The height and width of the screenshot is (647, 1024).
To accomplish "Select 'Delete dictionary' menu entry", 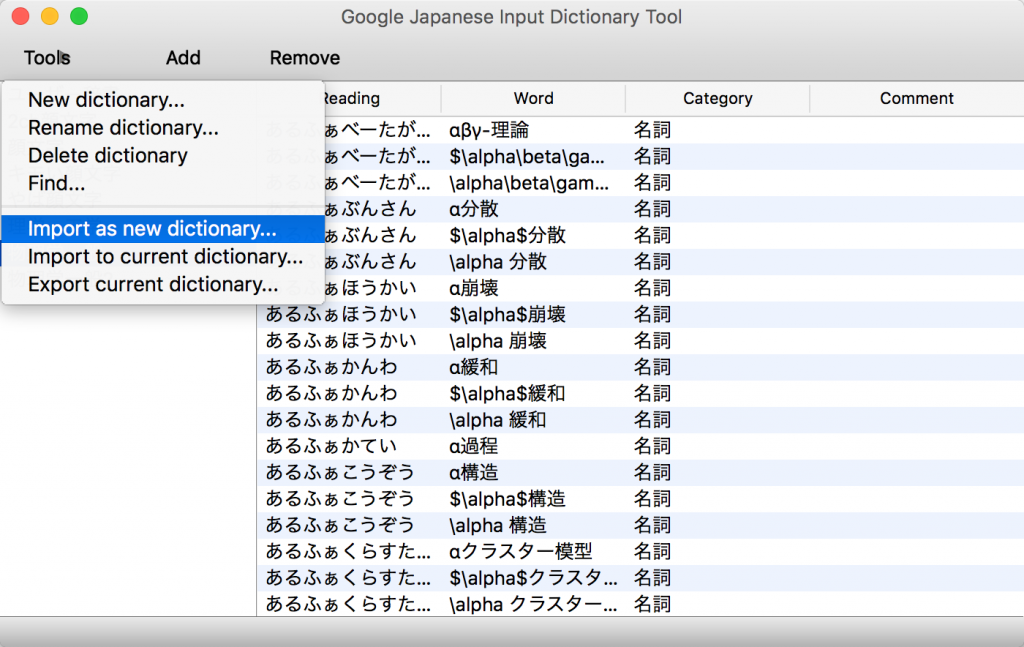I will pyautogui.click(x=107, y=156).
